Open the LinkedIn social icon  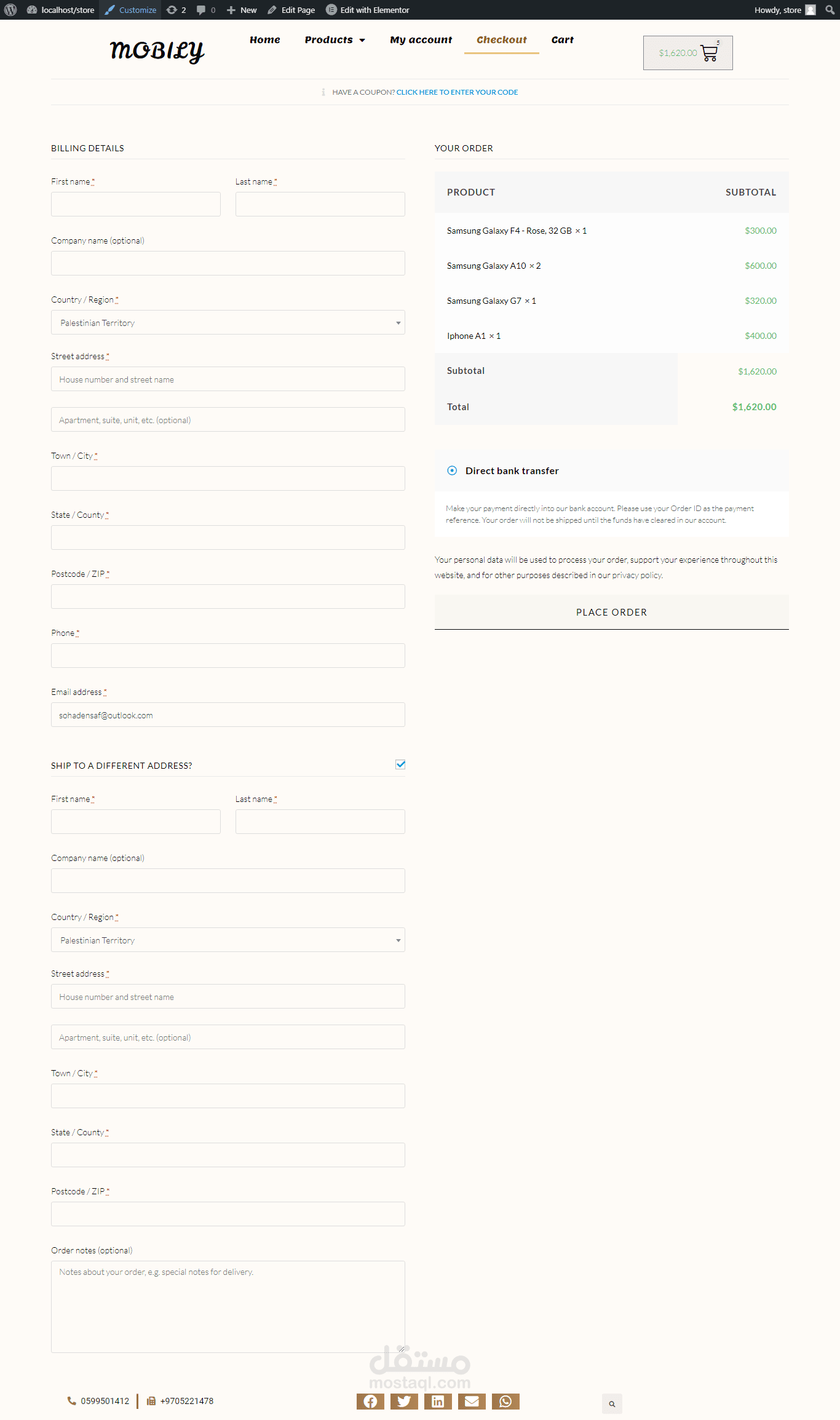tap(438, 1402)
